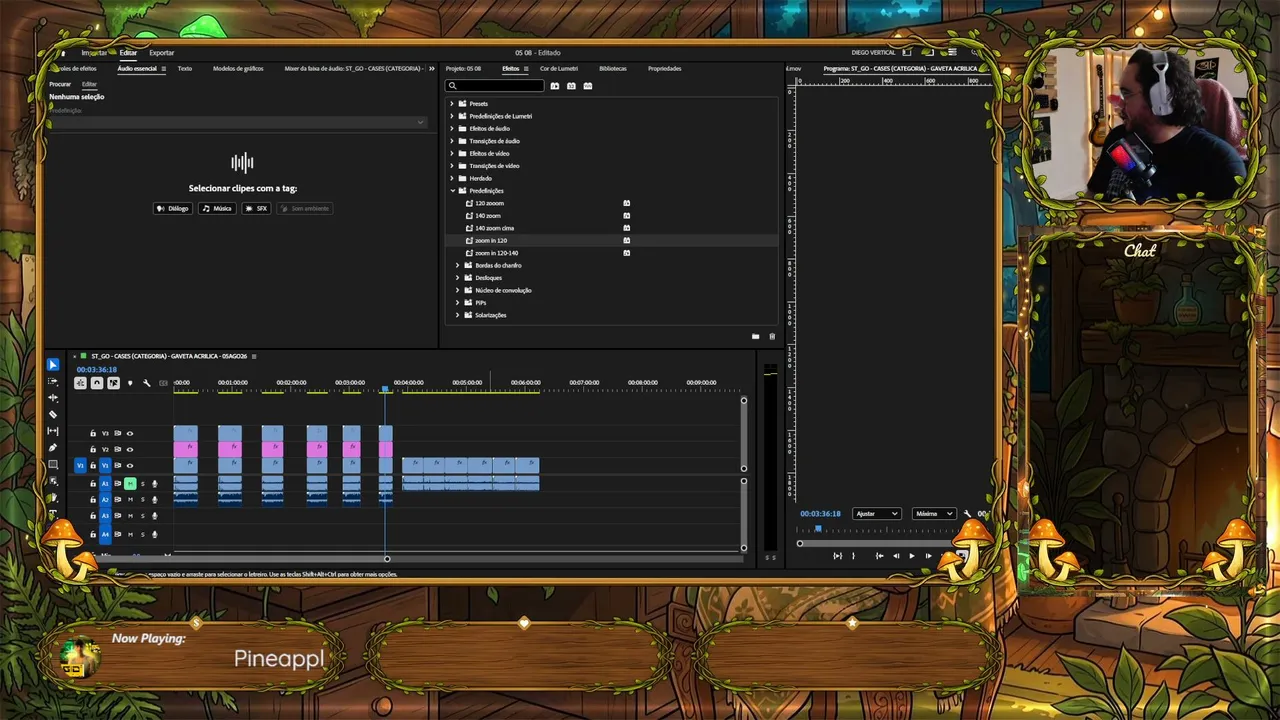The height and width of the screenshot is (720, 1280).
Task: Expand Predefinições de Lumetri folder
Action: click(452, 116)
